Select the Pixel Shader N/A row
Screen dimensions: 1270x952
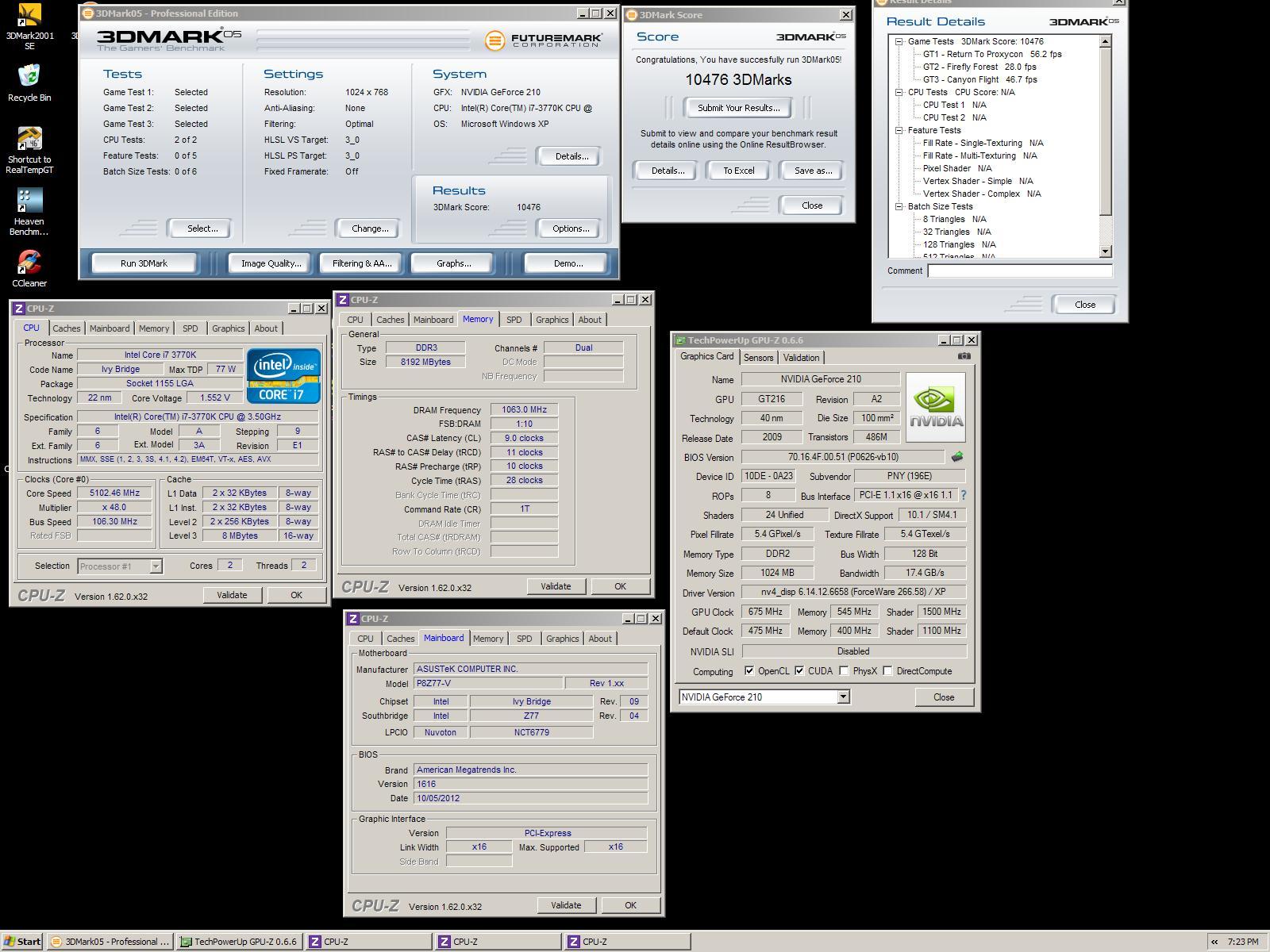pyautogui.click(x=957, y=168)
